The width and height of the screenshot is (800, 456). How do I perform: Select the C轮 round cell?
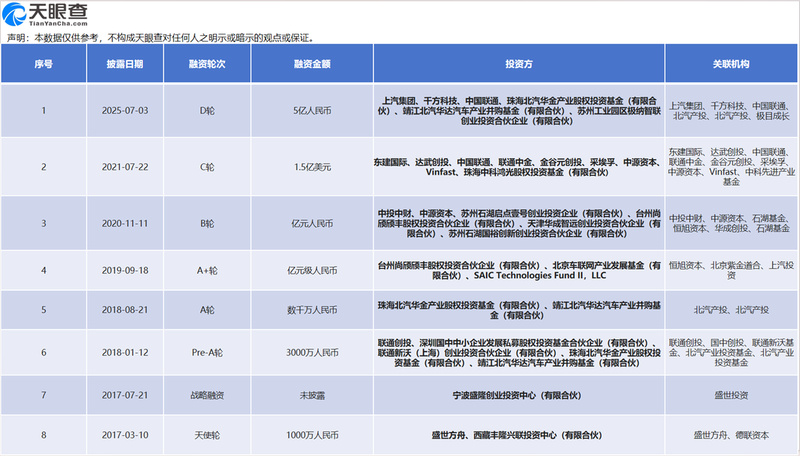click(x=207, y=167)
